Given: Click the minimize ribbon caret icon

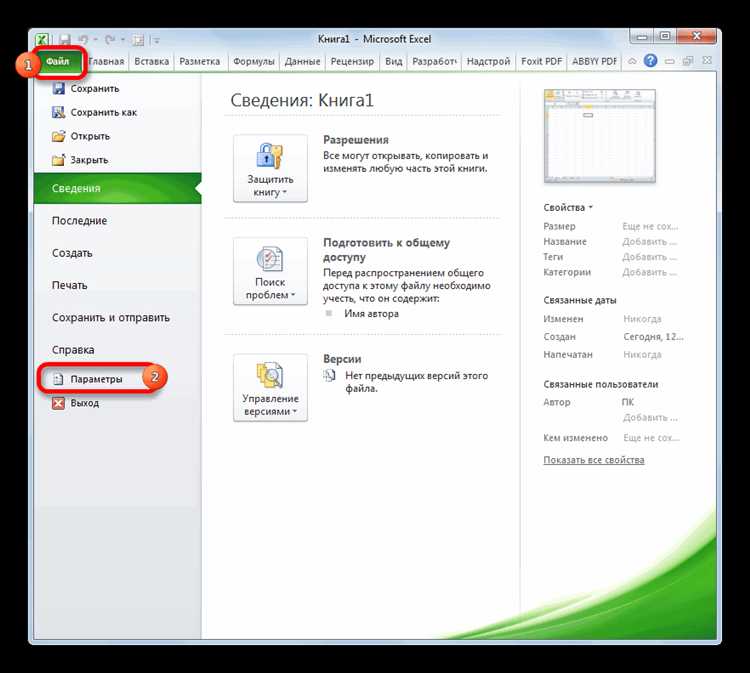Looking at the screenshot, I should (x=632, y=61).
